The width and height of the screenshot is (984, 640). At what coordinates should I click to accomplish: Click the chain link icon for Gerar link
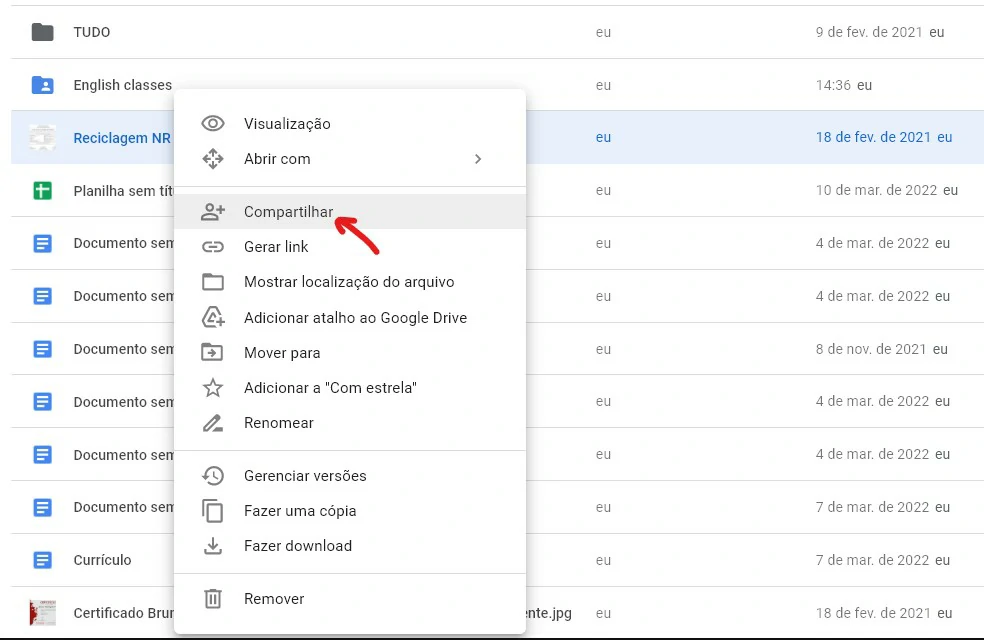pos(213,247)
